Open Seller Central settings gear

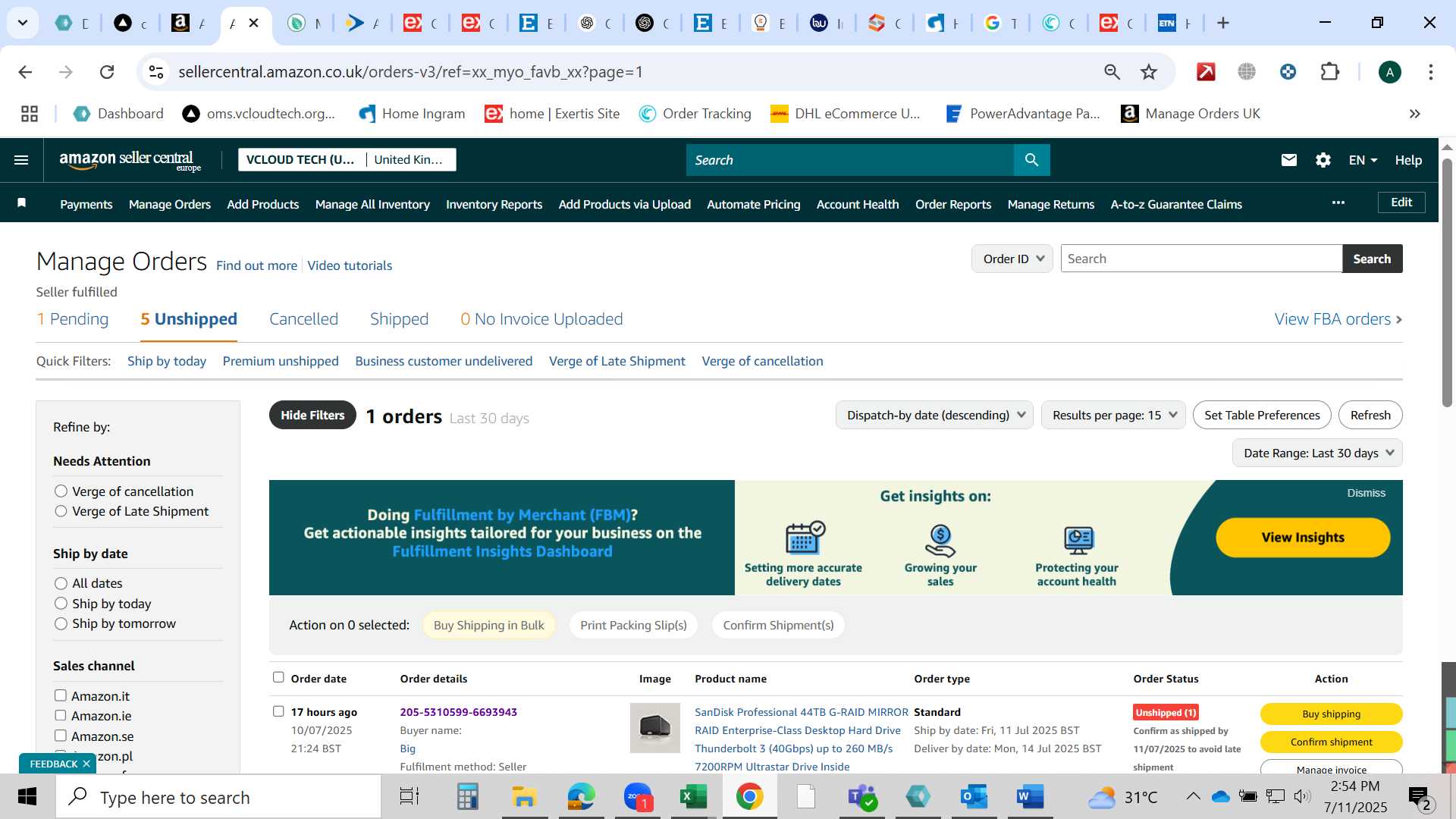(1323, 160)
